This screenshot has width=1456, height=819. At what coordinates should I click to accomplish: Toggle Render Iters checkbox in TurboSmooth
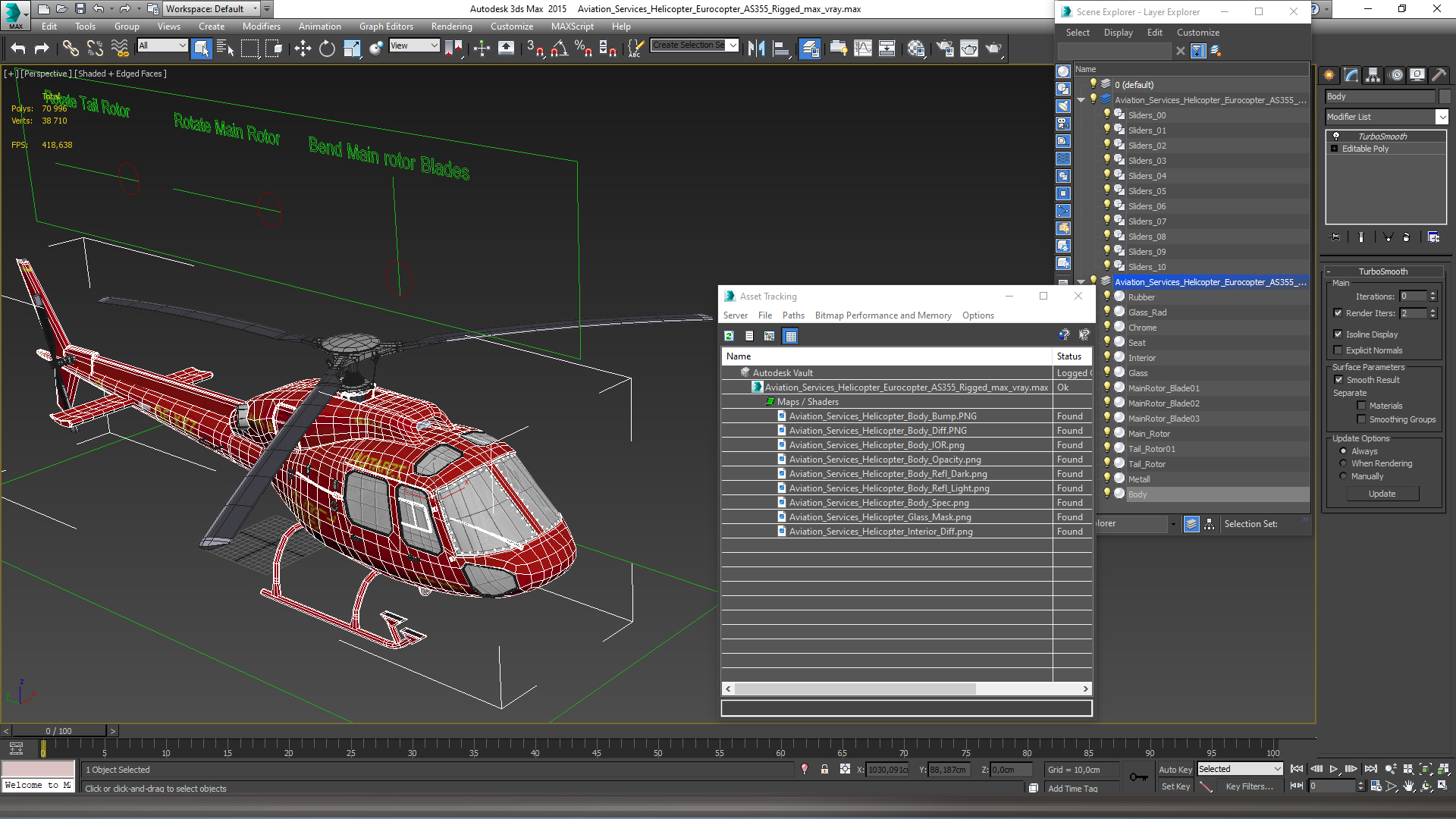(1338, 313)
